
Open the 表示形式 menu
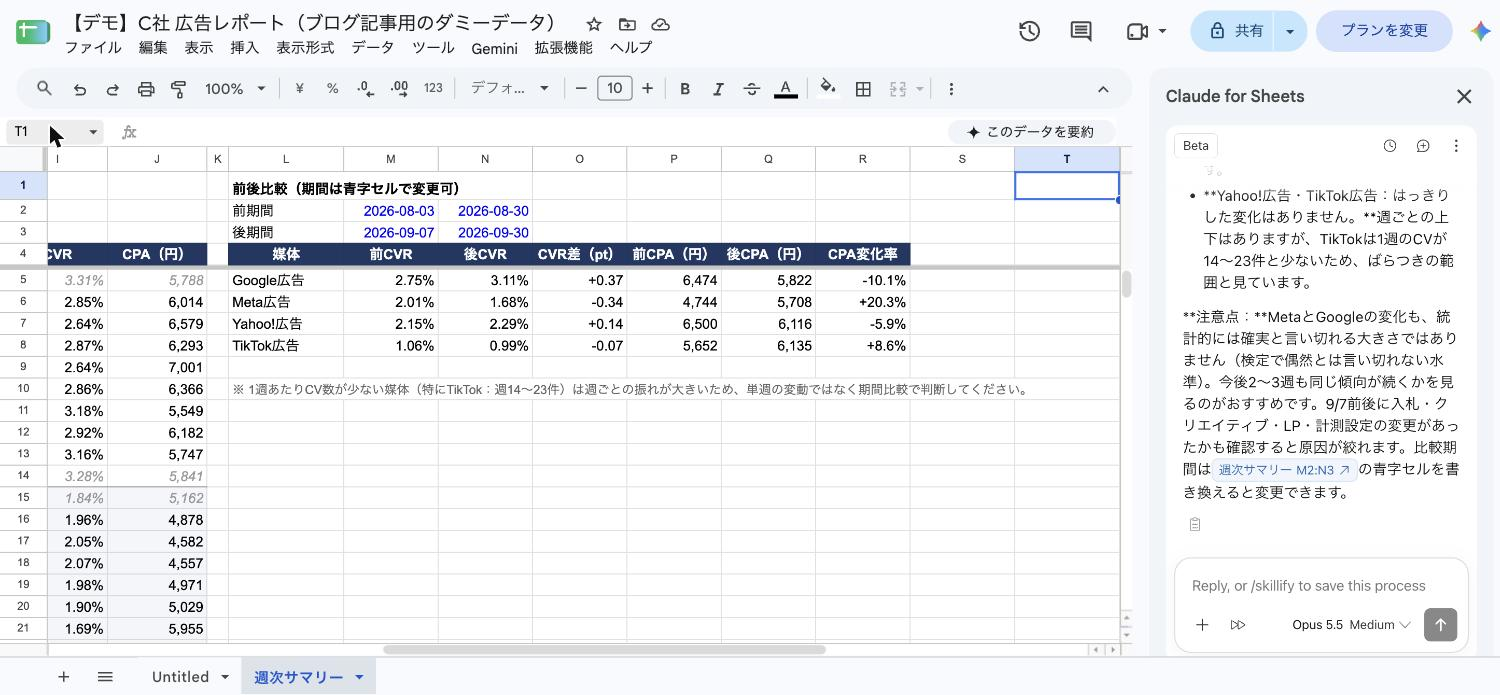coord(305,48)
